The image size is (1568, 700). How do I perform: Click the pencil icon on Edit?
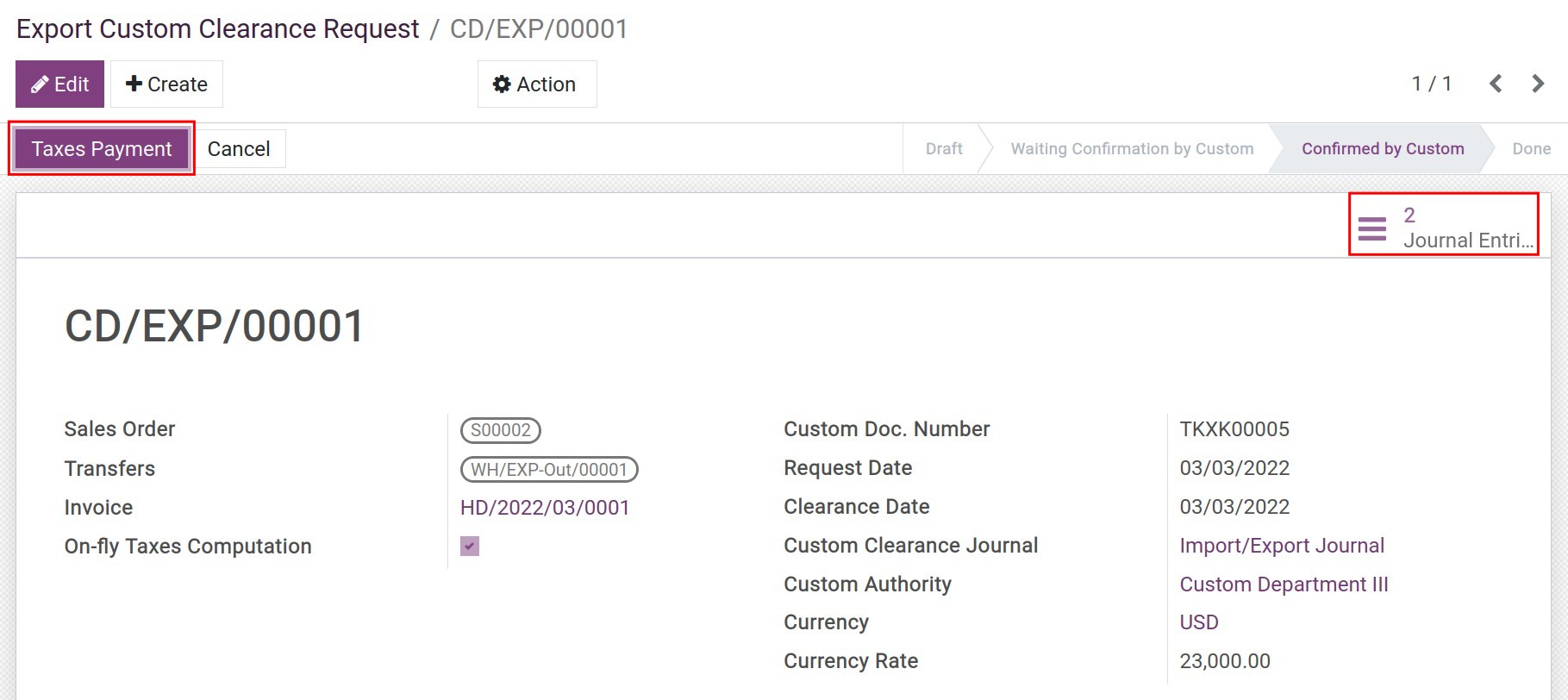[x=40, y=84]
